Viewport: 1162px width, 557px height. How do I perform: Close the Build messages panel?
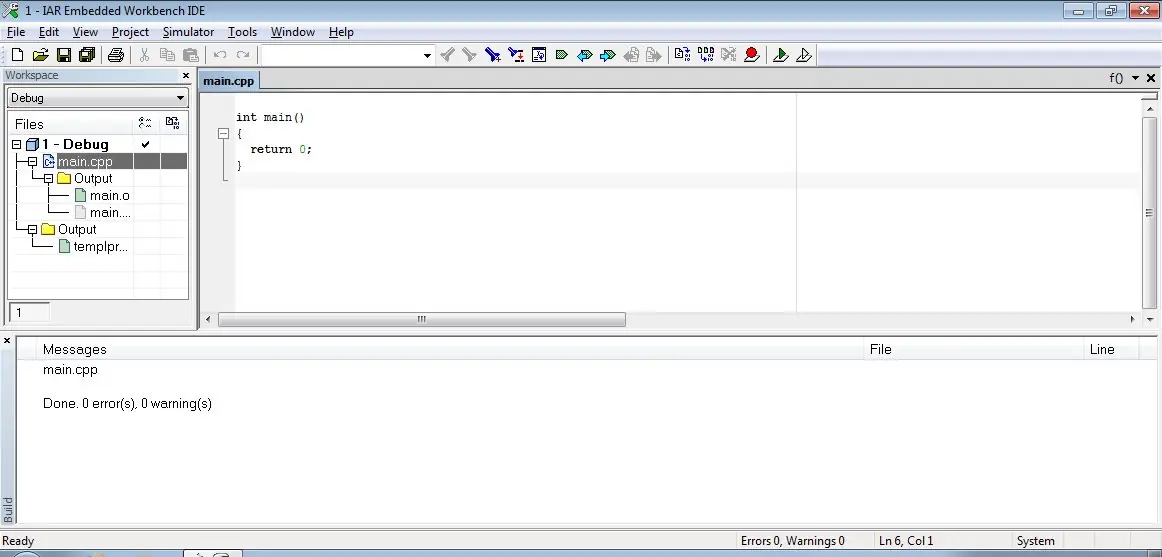coord(7,341)
